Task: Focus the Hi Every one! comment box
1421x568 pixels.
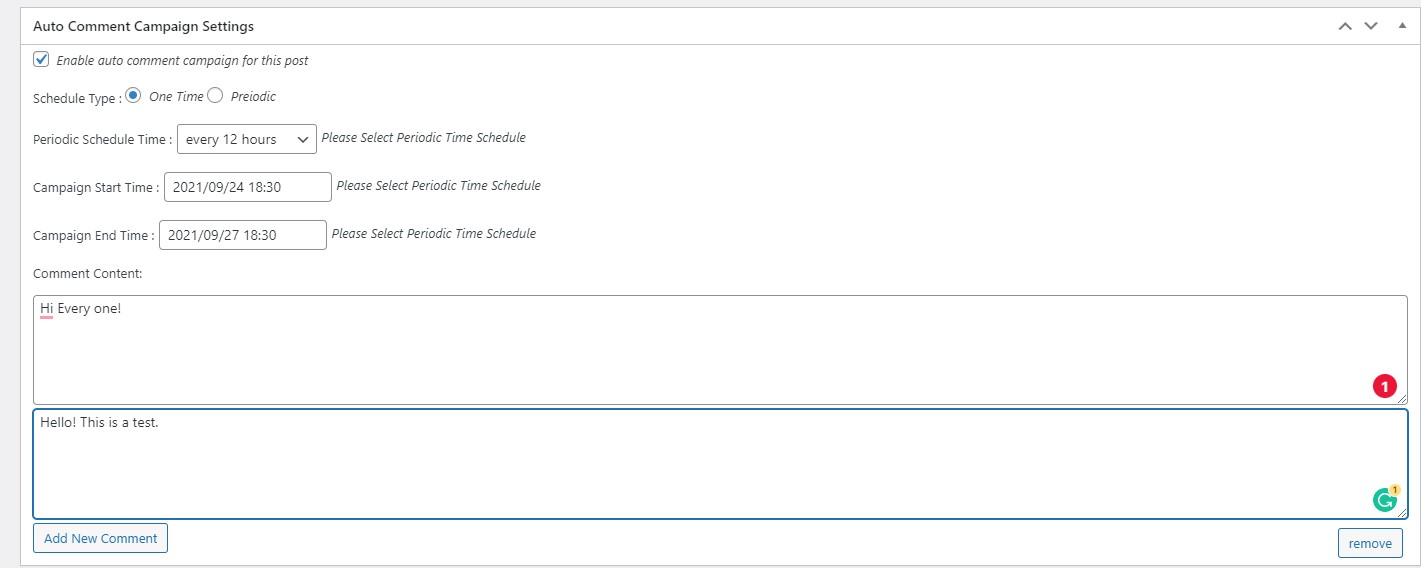Action: click(x=720, y=350)
